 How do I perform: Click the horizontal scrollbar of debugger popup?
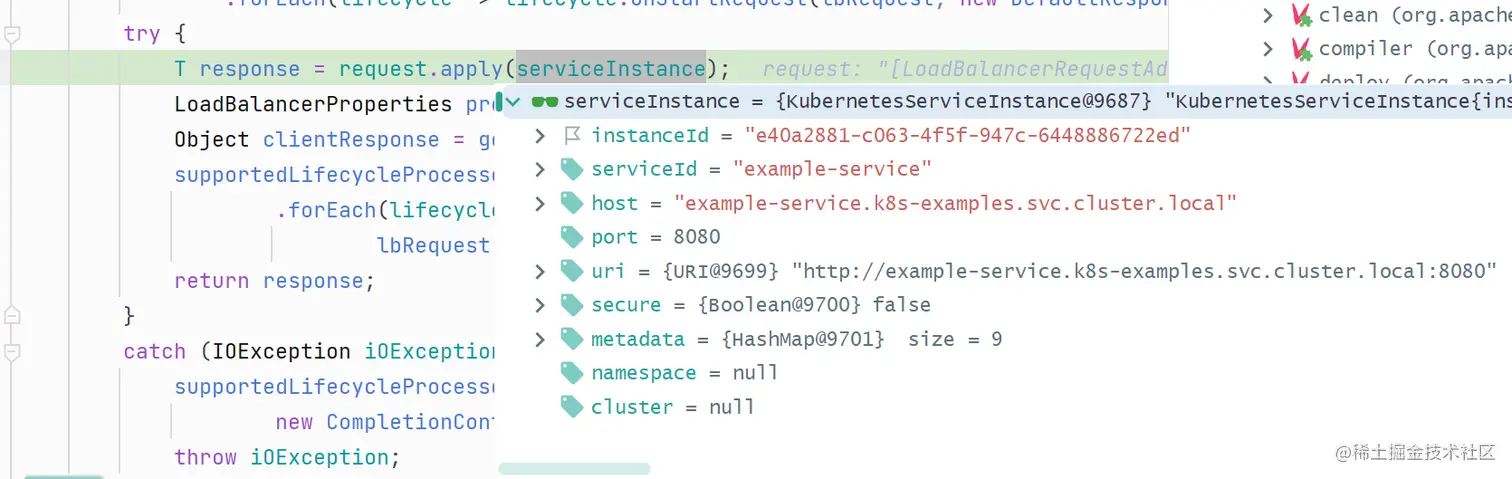[574, 469]
